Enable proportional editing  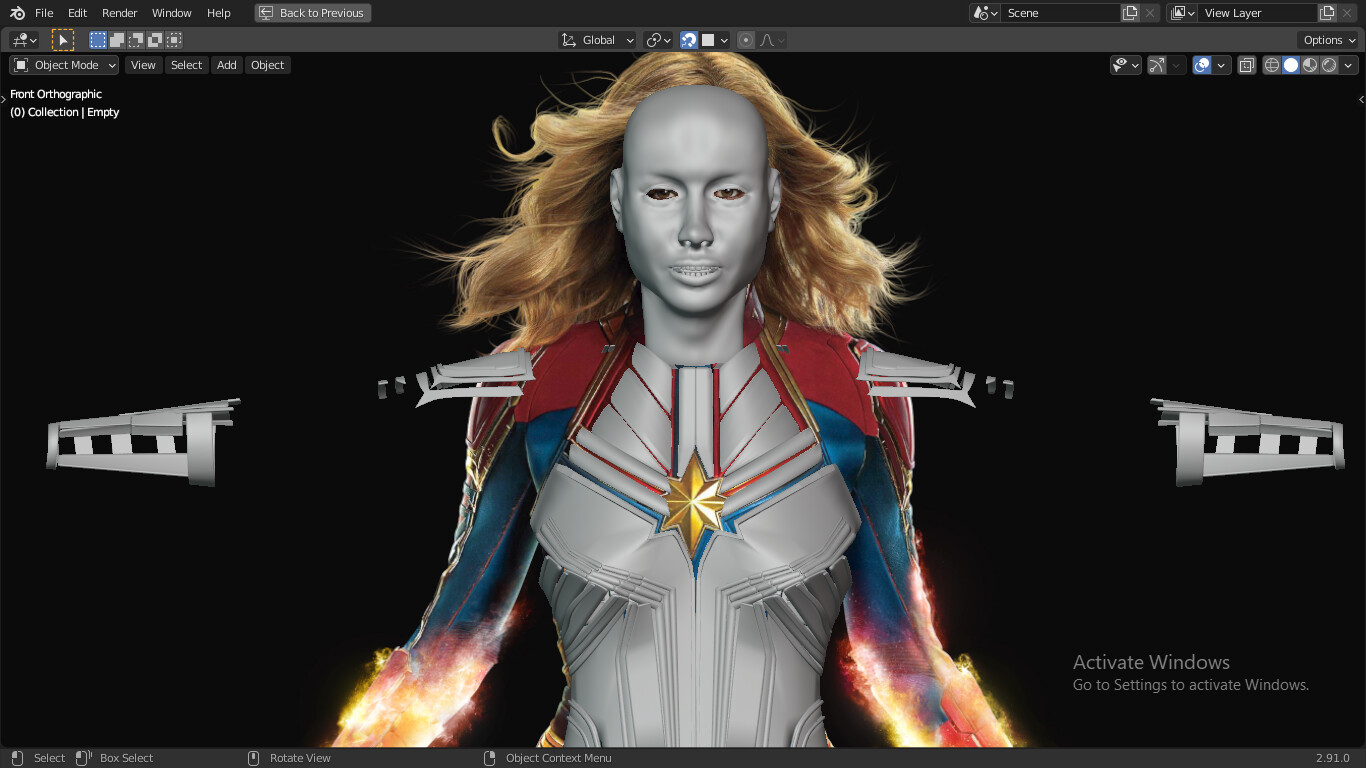[x=745, y=39]
